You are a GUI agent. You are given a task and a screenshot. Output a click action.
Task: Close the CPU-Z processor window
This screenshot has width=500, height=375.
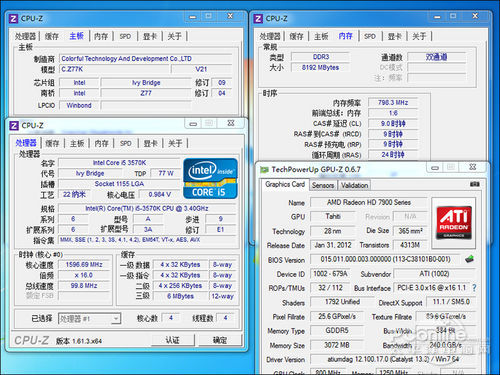tap(231, 123)
